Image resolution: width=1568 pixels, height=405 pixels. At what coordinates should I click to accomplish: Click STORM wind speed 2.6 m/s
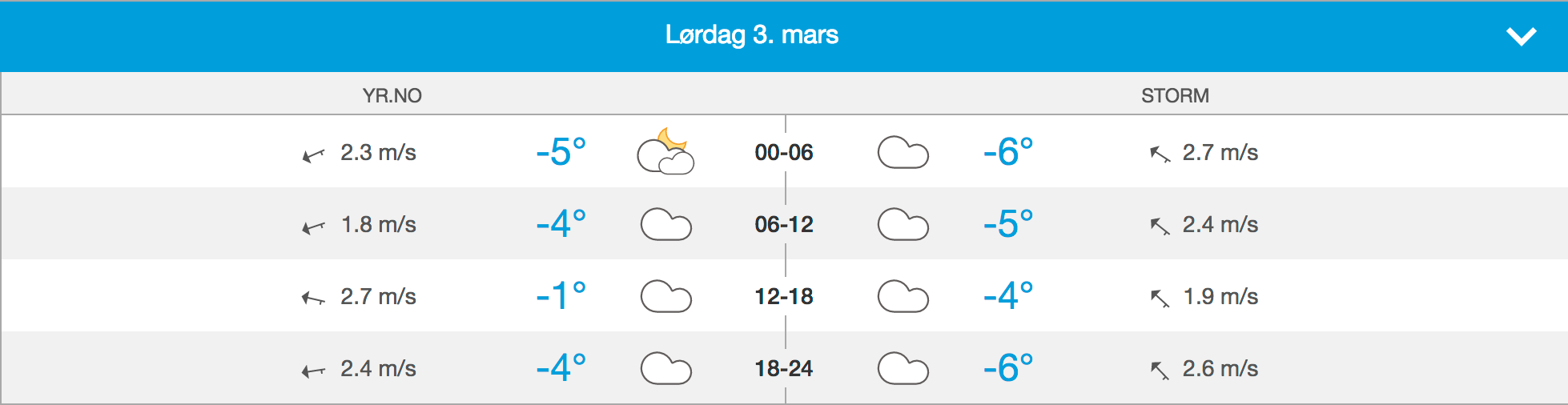1220,369
